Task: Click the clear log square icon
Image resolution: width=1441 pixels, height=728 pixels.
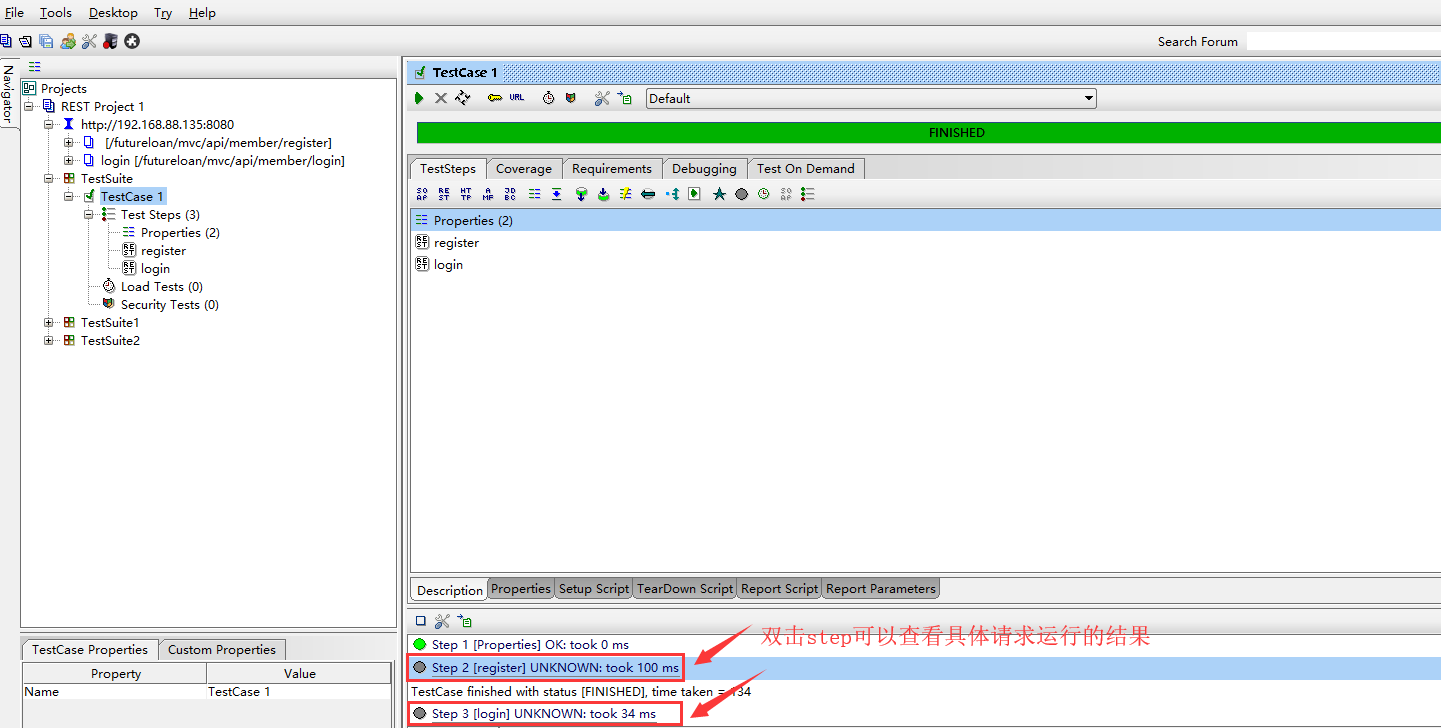Action: [x=420, y=621]
